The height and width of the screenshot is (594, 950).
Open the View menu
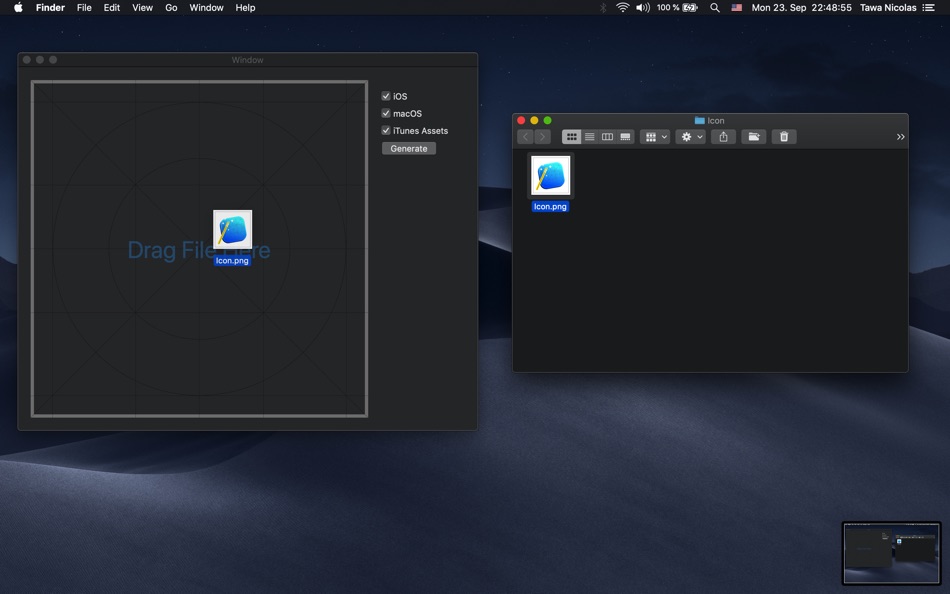142,7
